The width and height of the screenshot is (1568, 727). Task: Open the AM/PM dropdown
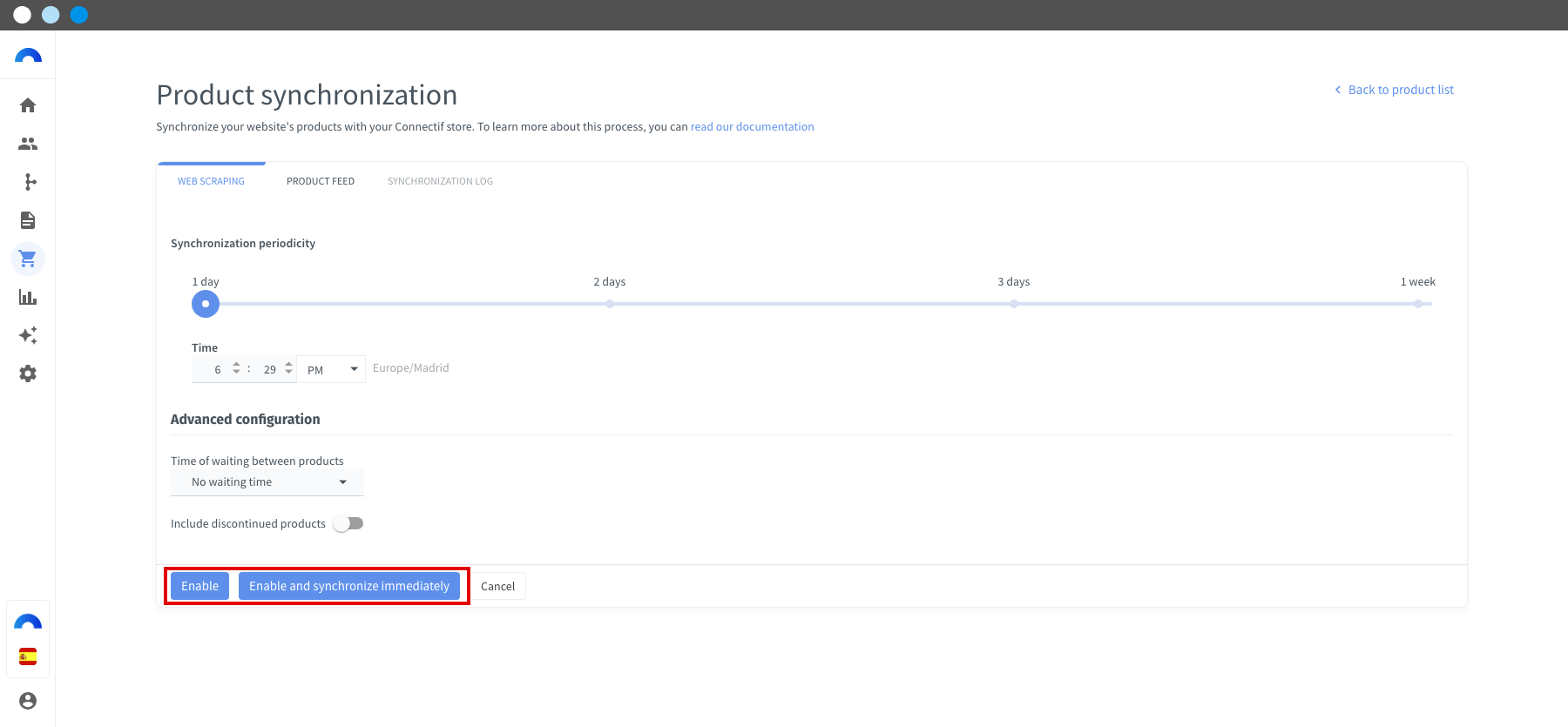click(331, 369)
